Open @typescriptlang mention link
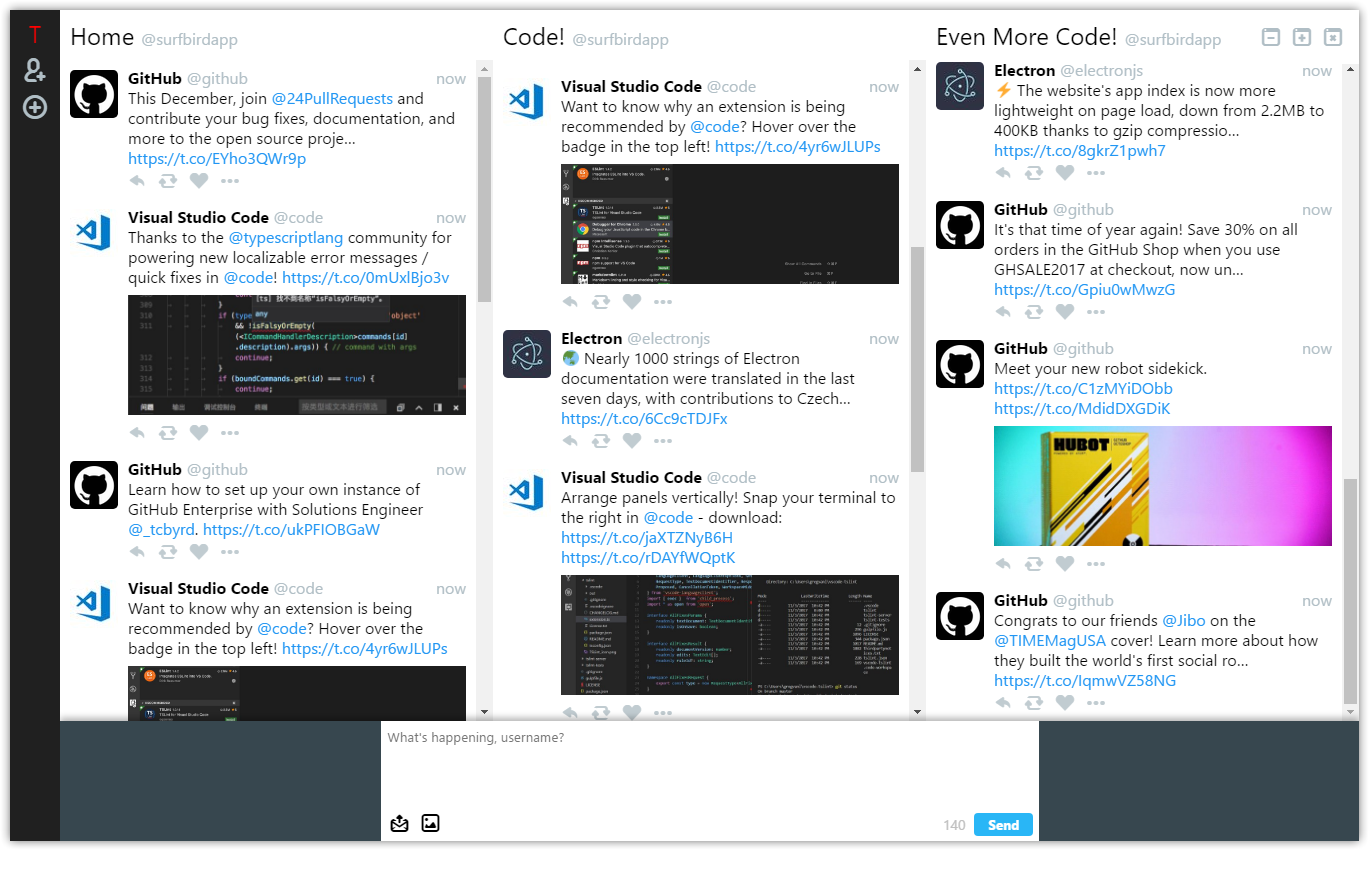 pyautogui.click(x=286, y=238)
